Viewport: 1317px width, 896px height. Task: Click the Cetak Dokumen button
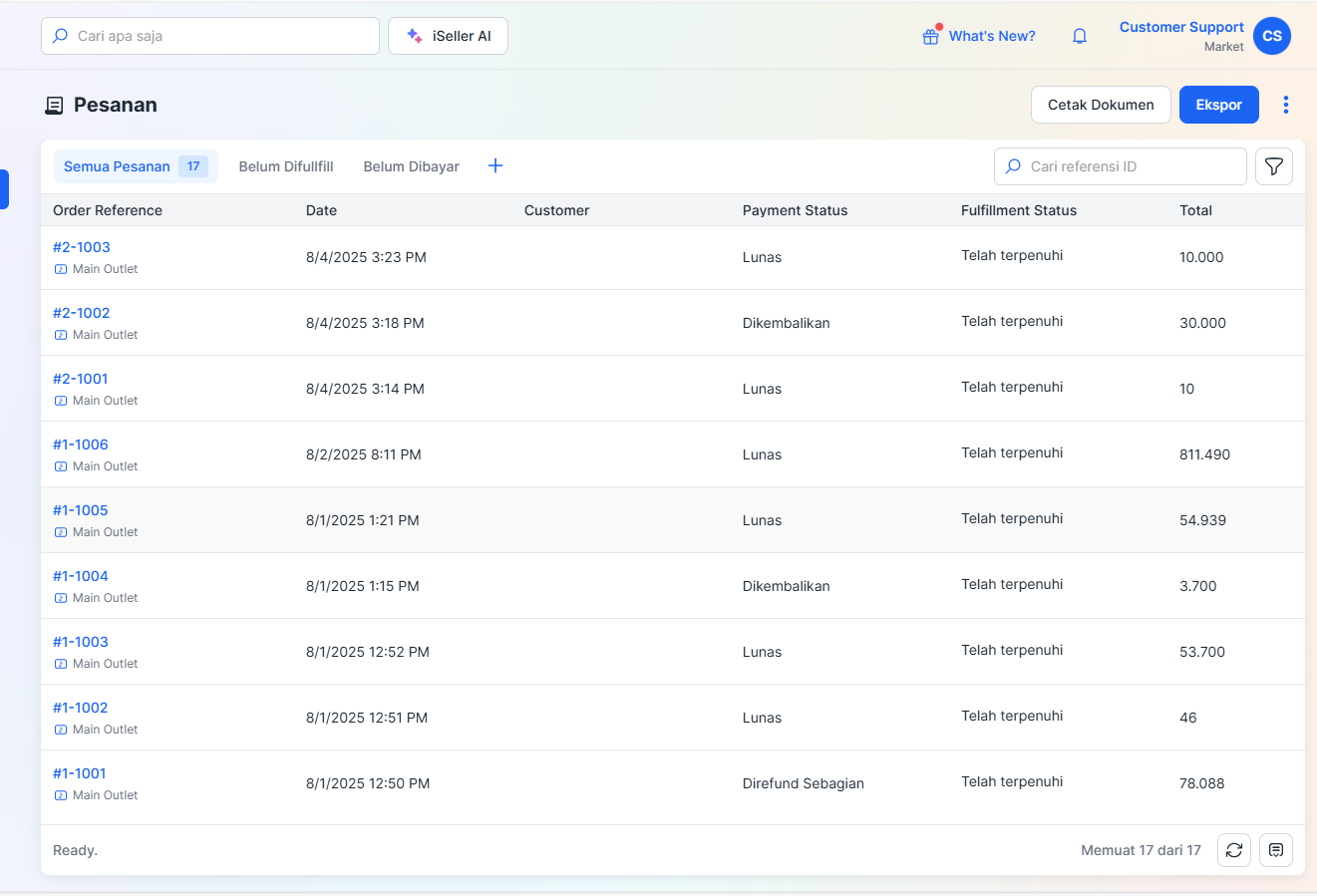pos(1101,105)
